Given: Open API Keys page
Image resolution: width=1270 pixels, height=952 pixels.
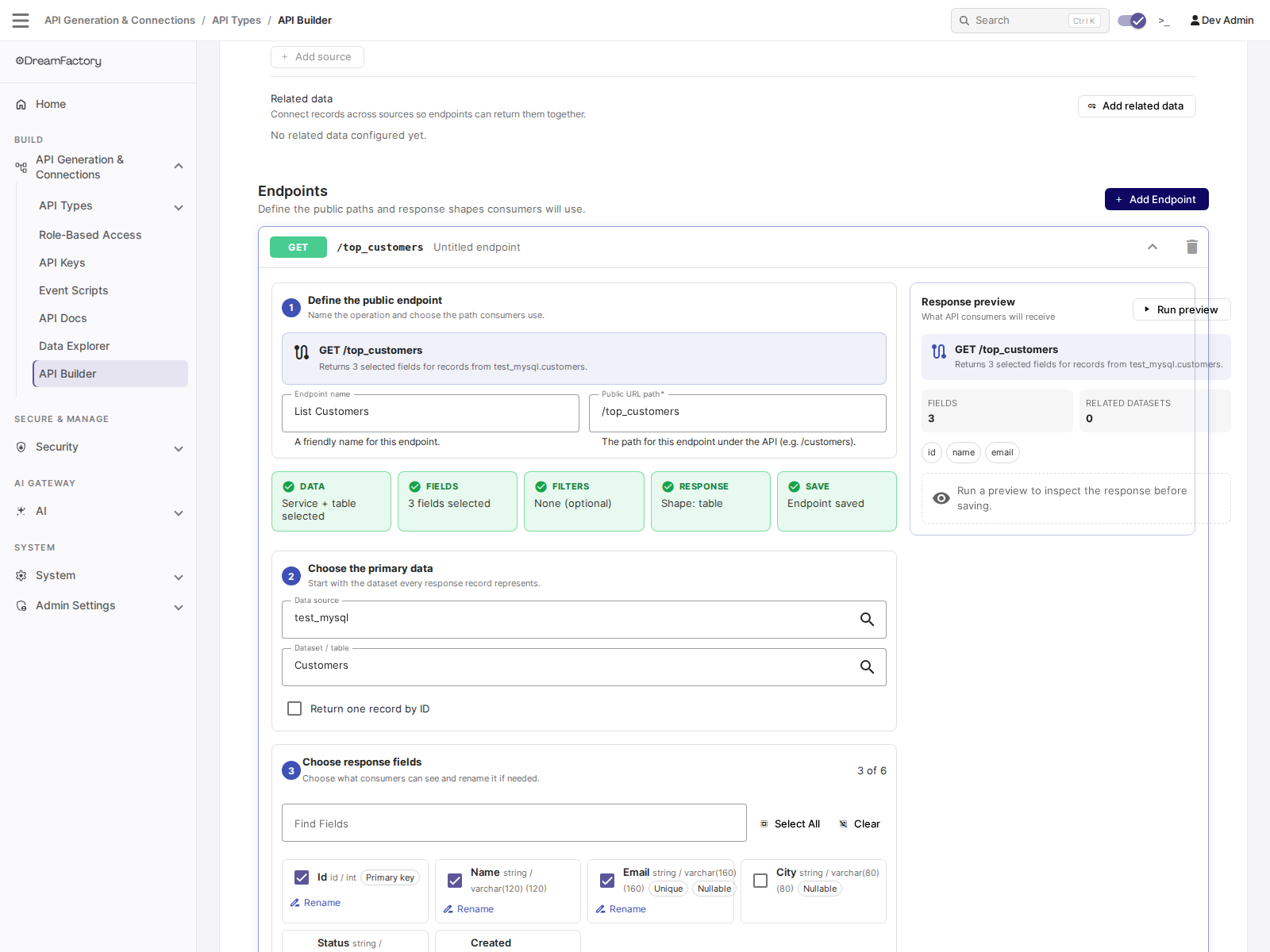Looking at the screenshot, I should point(62,263).
